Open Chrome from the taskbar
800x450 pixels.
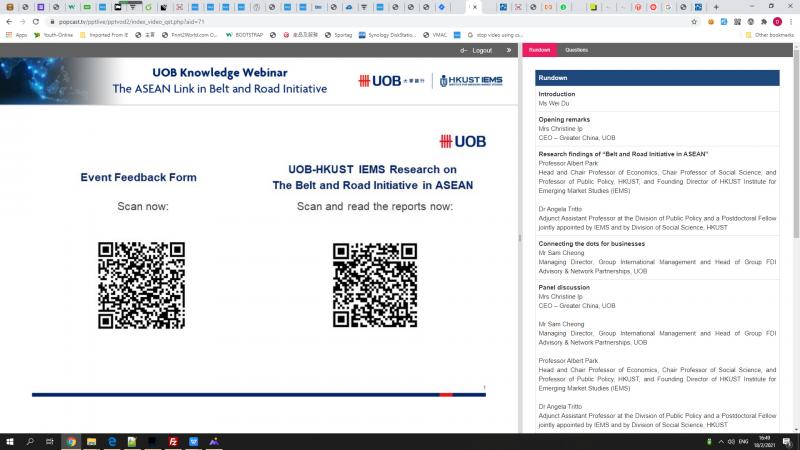point(71,442)
